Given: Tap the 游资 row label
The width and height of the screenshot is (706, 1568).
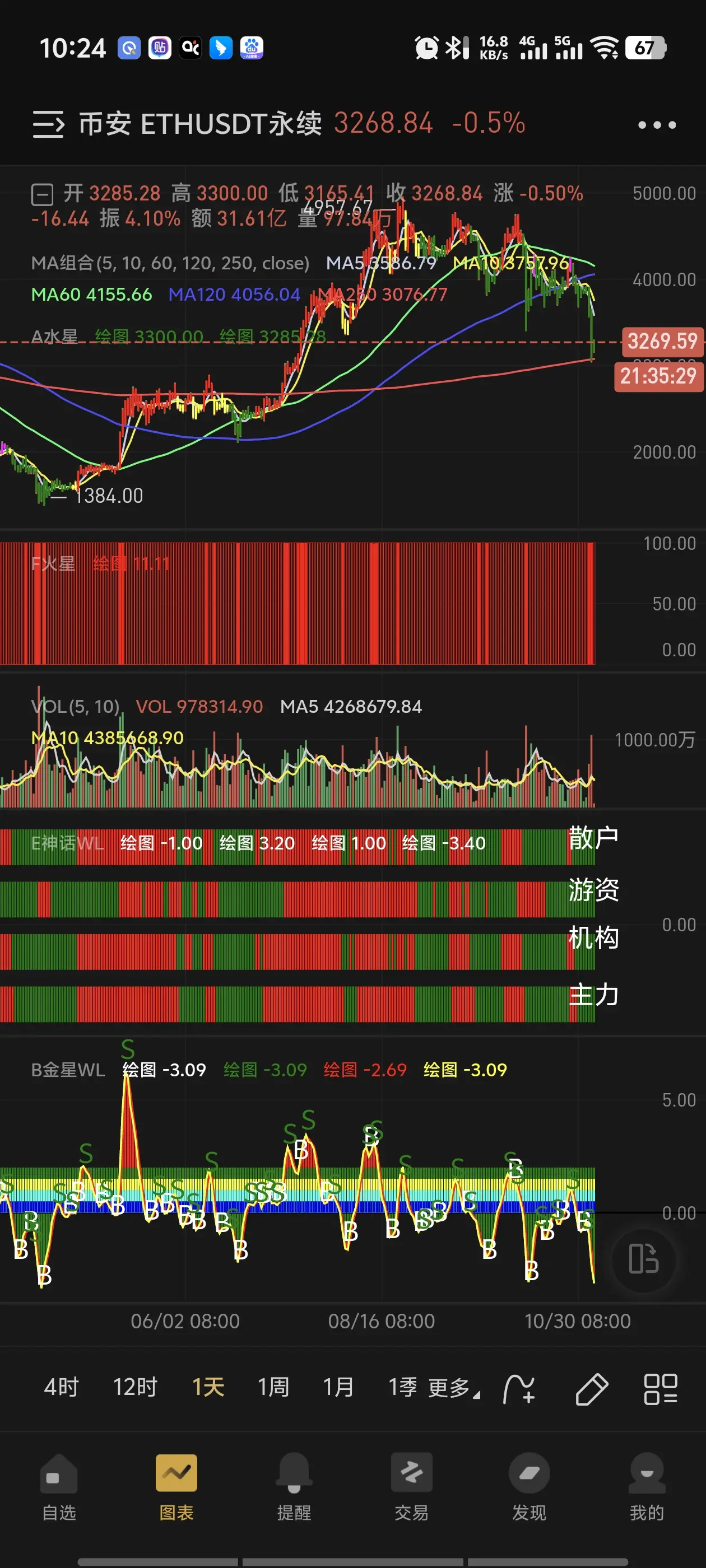Looking at the screenshot, I should click(593, 890).
